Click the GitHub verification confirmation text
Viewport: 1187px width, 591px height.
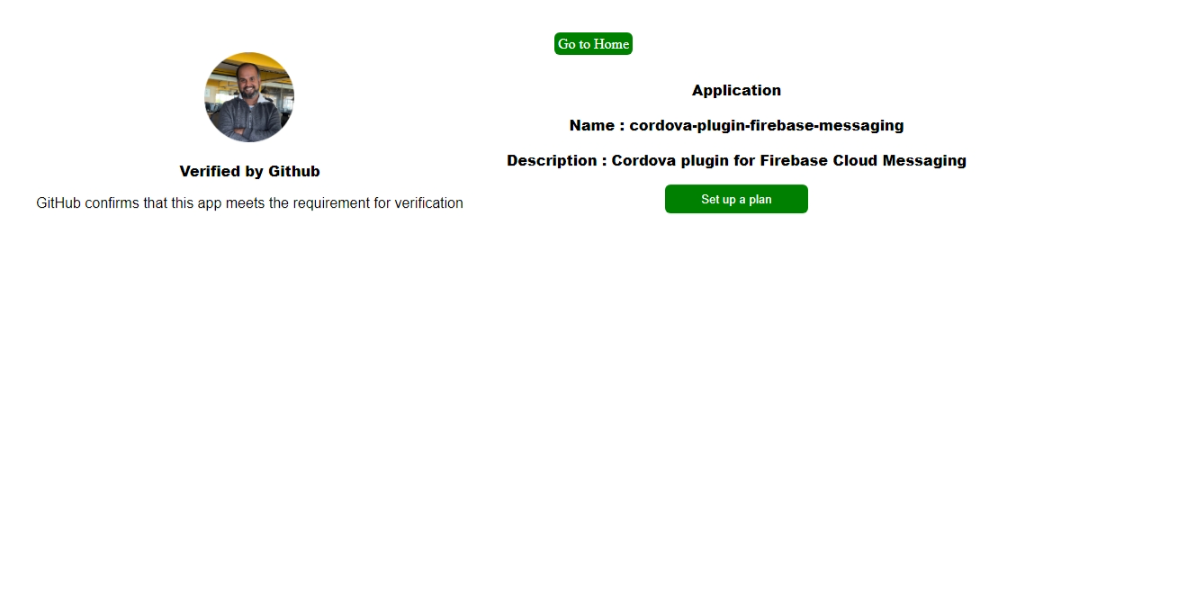[x=249, y=202]
